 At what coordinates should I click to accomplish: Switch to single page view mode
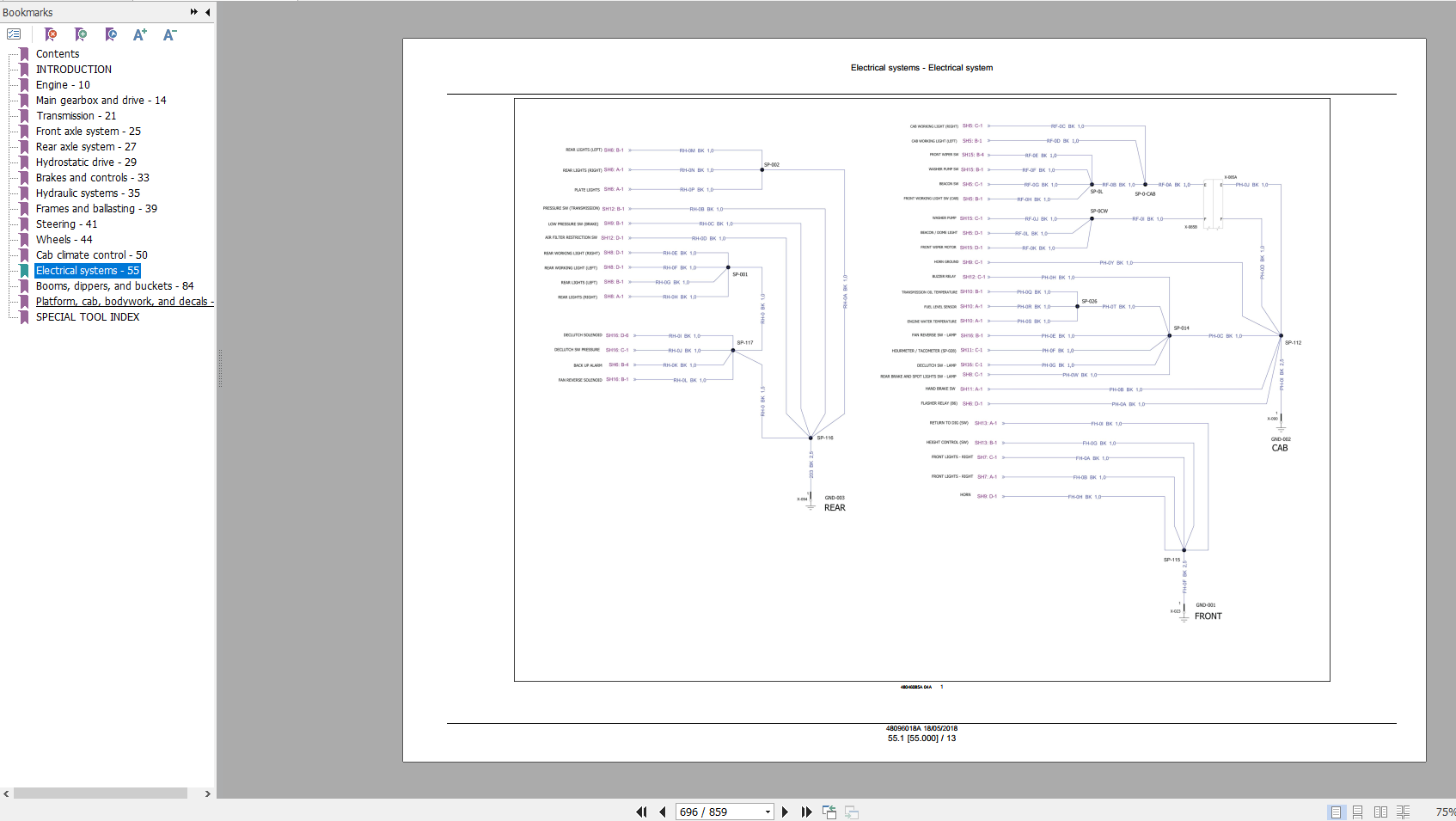click(1336, 812)
